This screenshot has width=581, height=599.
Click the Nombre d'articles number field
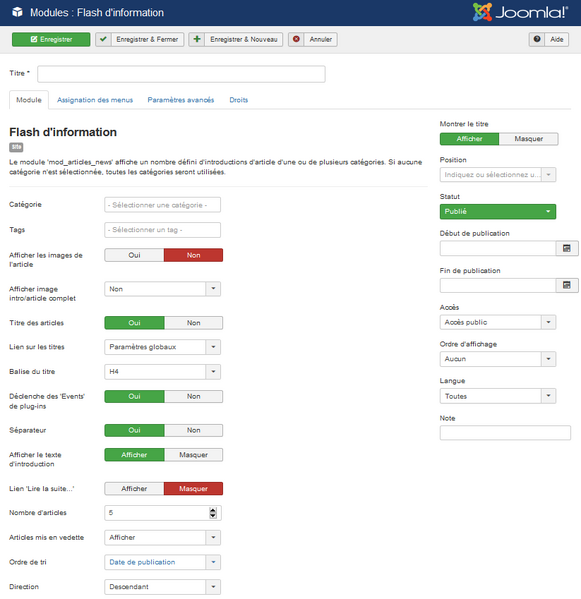[162, 513]
